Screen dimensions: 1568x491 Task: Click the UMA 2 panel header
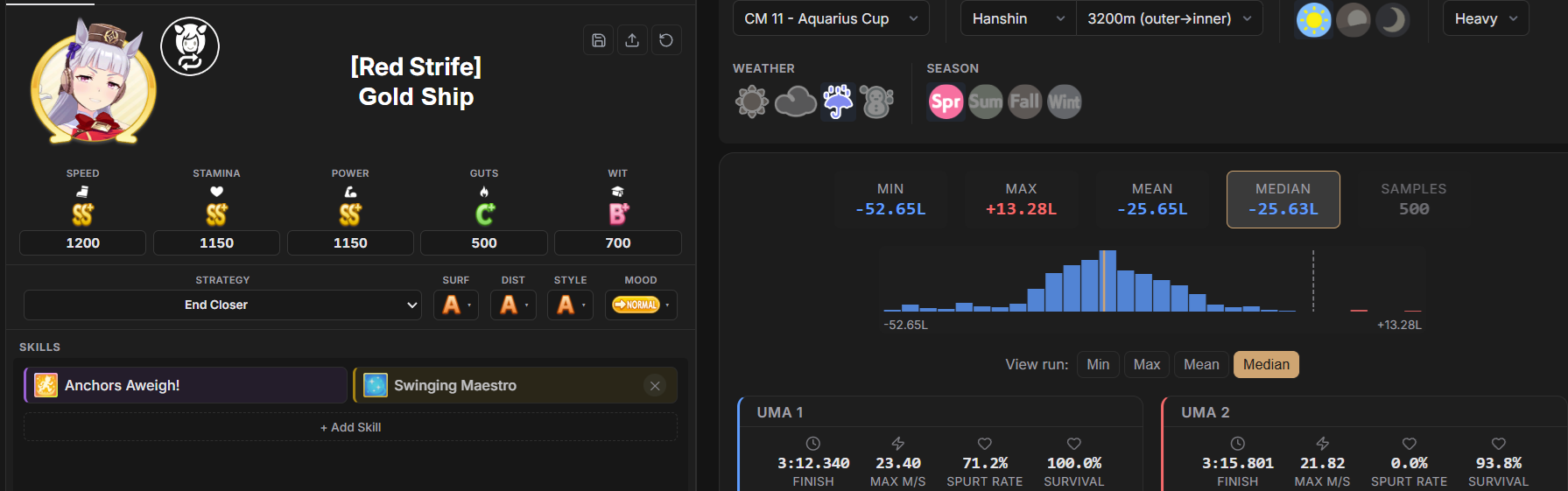click(1365, 412)
